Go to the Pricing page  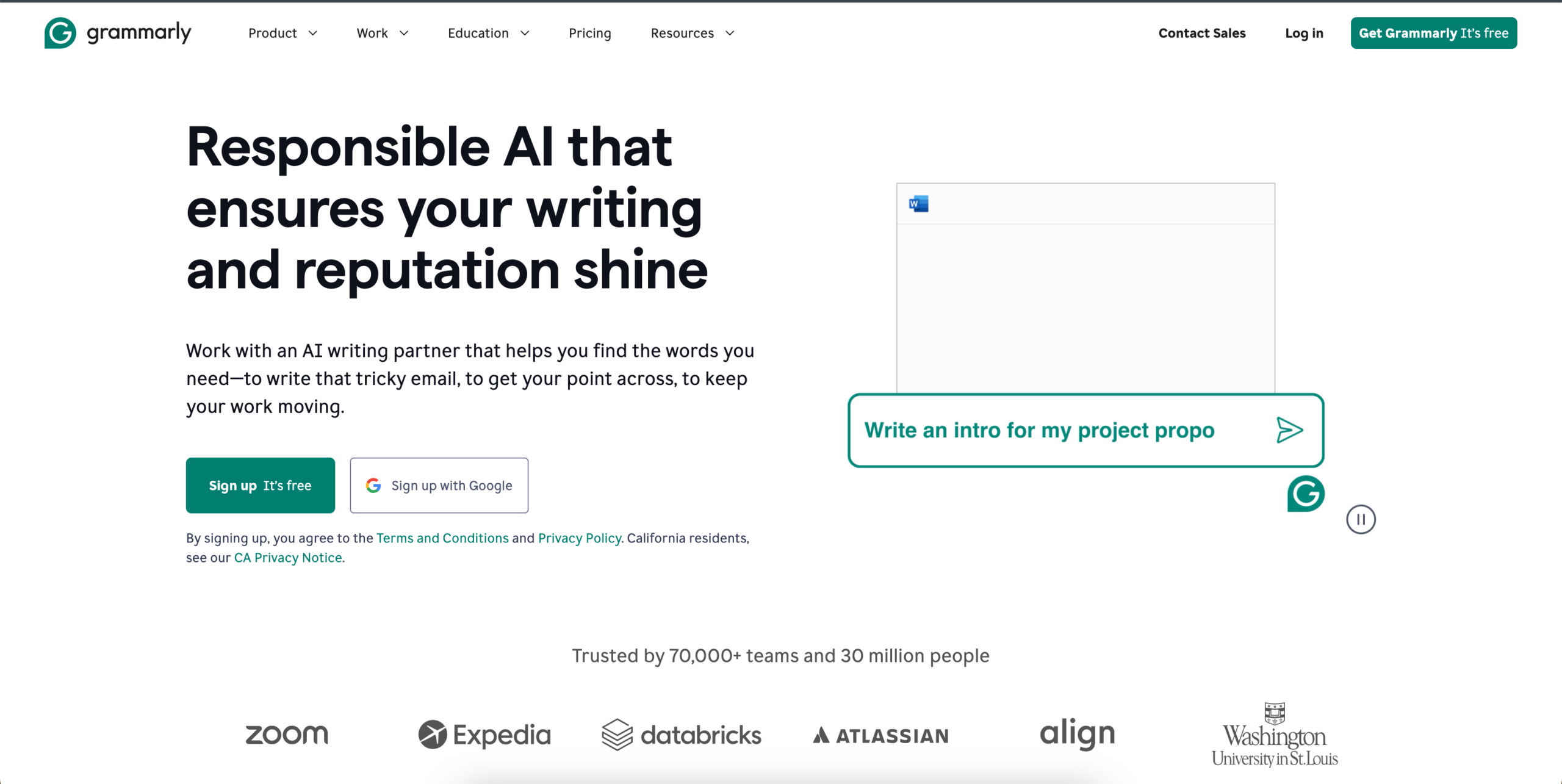click(x=589, y=33)
